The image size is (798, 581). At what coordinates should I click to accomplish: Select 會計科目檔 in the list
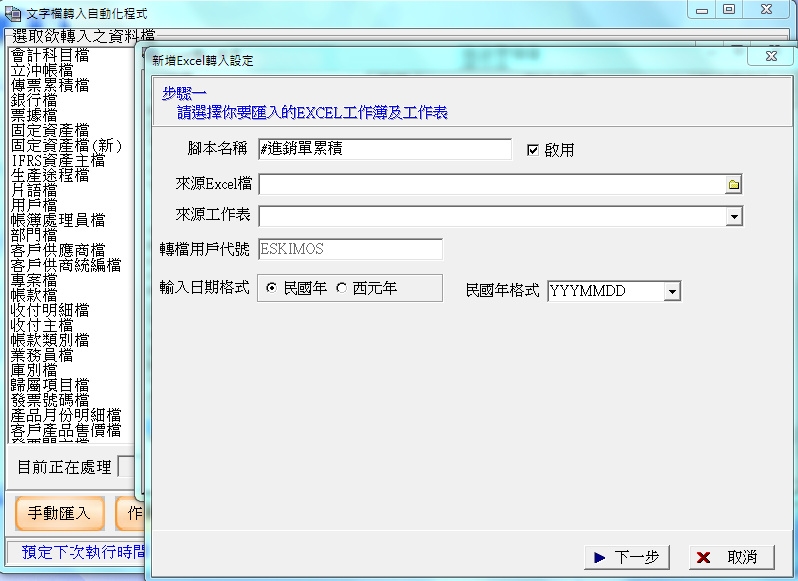click(49, 56)
